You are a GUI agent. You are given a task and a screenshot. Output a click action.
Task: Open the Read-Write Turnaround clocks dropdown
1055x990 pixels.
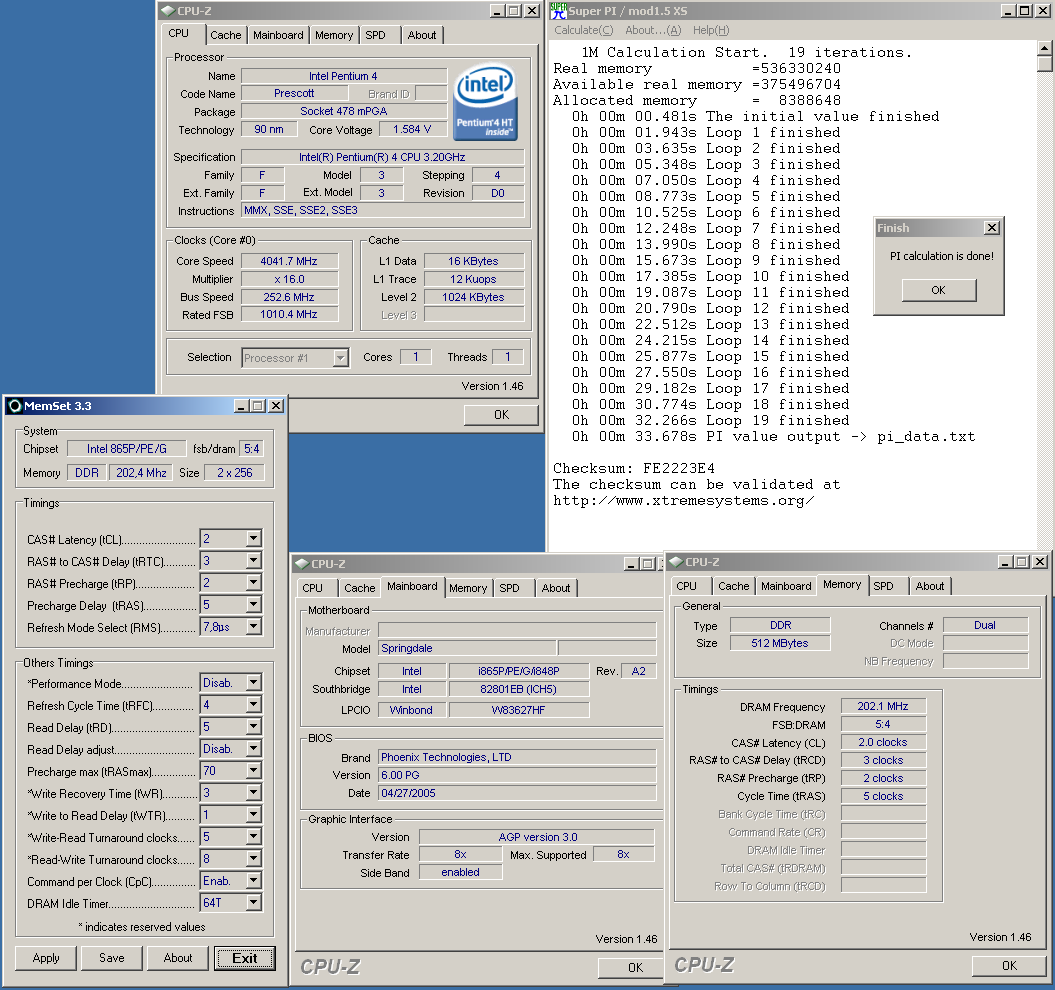point(253,859)
